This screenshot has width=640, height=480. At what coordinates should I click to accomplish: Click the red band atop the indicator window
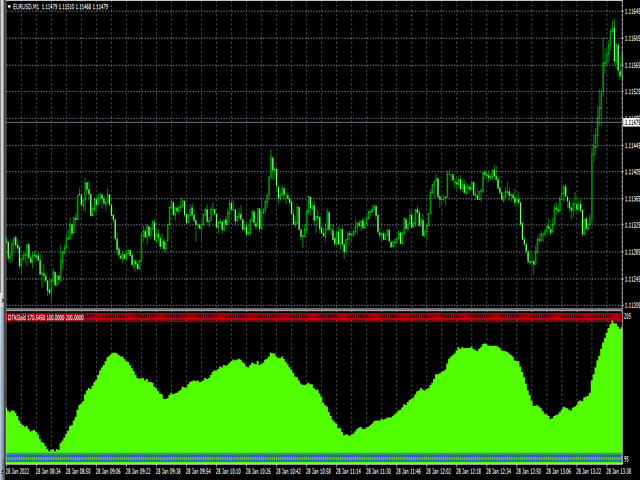350,317
